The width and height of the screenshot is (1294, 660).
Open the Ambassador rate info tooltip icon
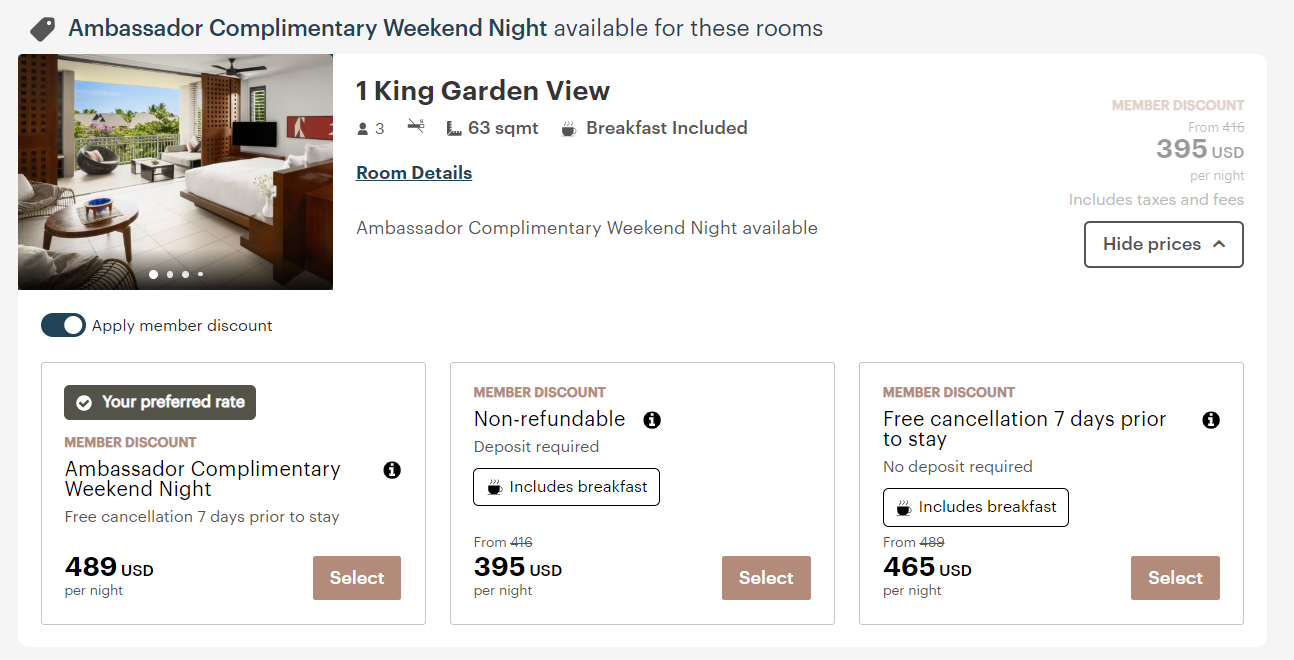click(392, 469)
